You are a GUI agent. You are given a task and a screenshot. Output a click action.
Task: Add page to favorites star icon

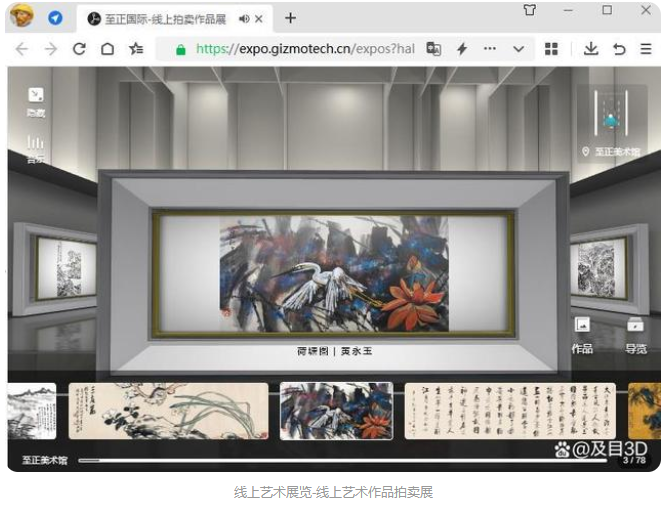click(136, 49)
